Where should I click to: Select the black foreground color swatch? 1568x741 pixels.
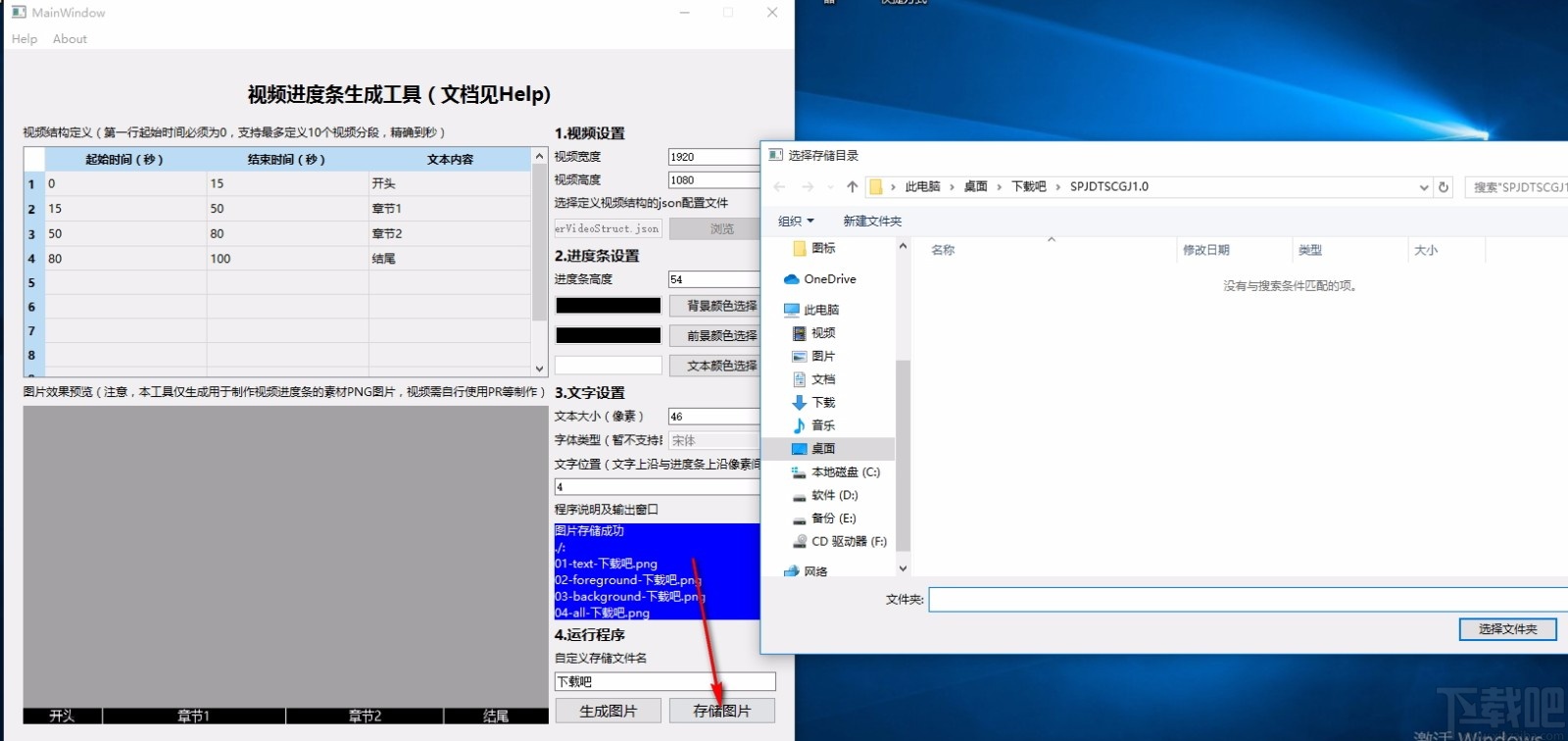[609, 335]
